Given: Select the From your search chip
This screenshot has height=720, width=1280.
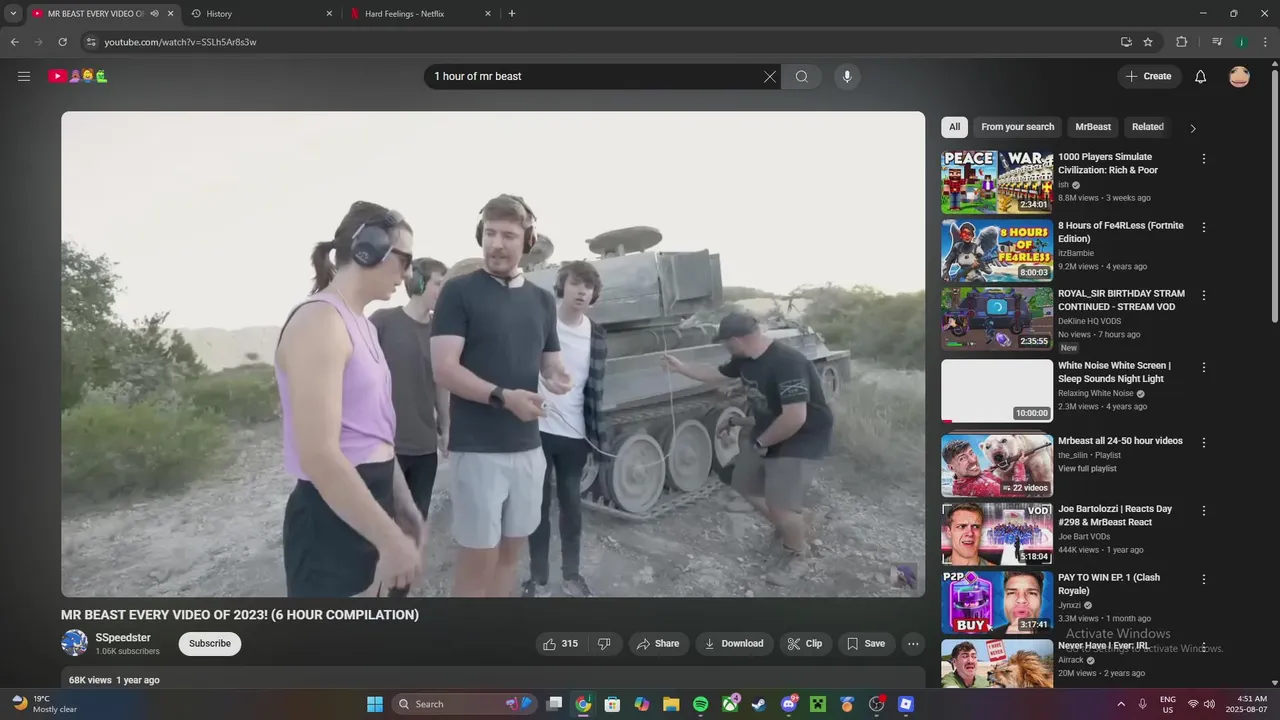Looking at the screenshot, I should 1017,127.
